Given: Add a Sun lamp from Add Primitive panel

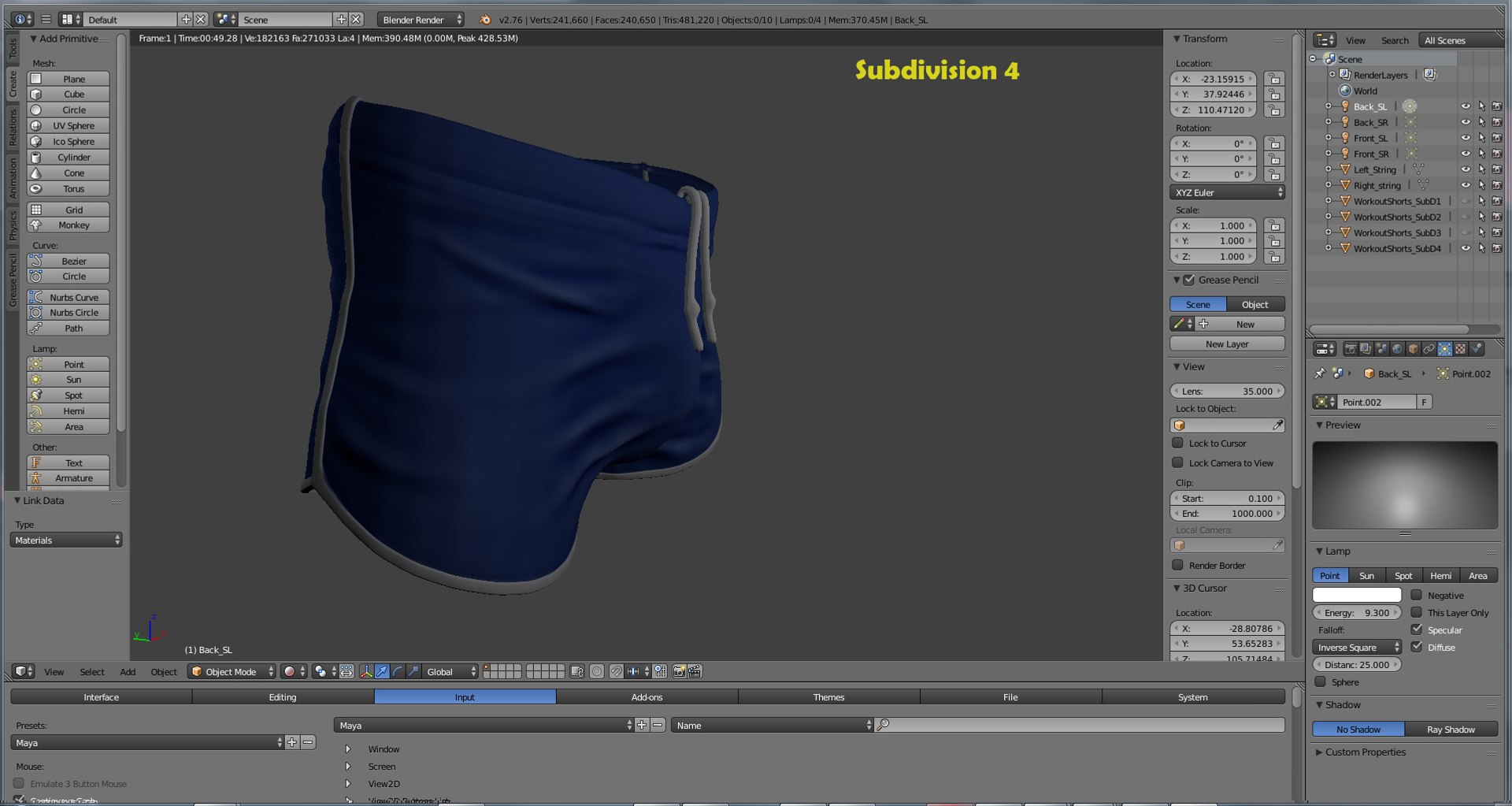Looking at the screenshot, I should [x=68, y=380].
